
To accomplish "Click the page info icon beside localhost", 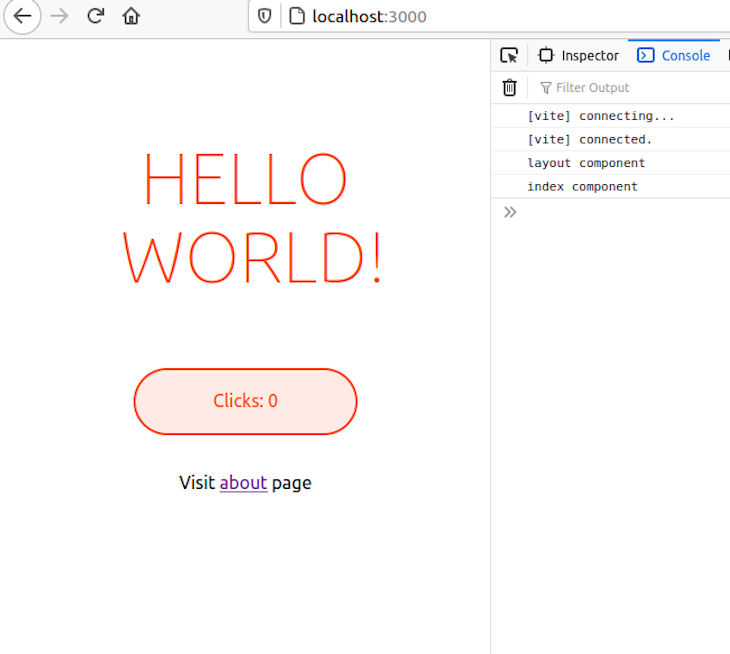I will point(296,17).
